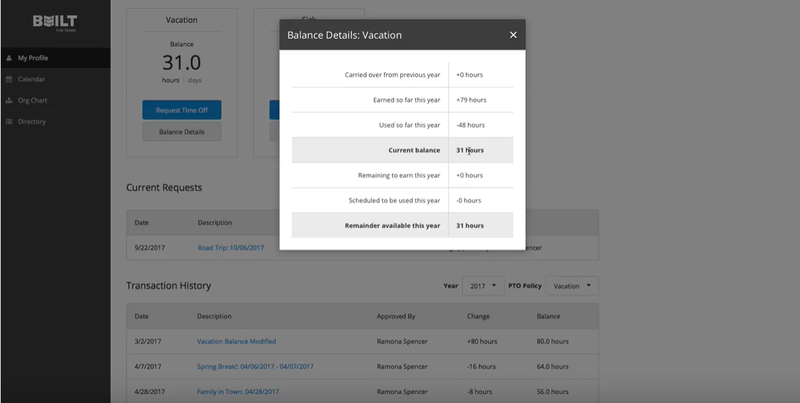Click the 'Current balance' row label

[x=414, y=150]
